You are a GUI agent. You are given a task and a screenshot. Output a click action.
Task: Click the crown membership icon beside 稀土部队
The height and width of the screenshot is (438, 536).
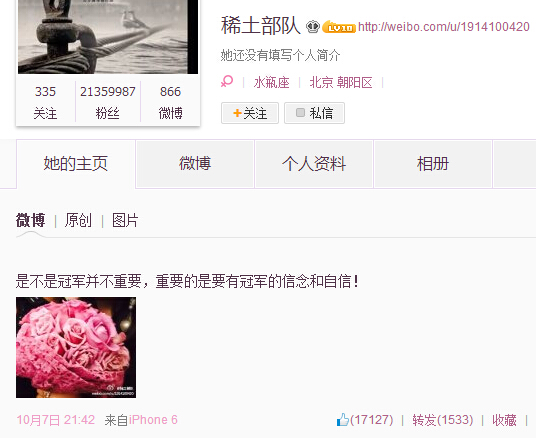[312, 27]
